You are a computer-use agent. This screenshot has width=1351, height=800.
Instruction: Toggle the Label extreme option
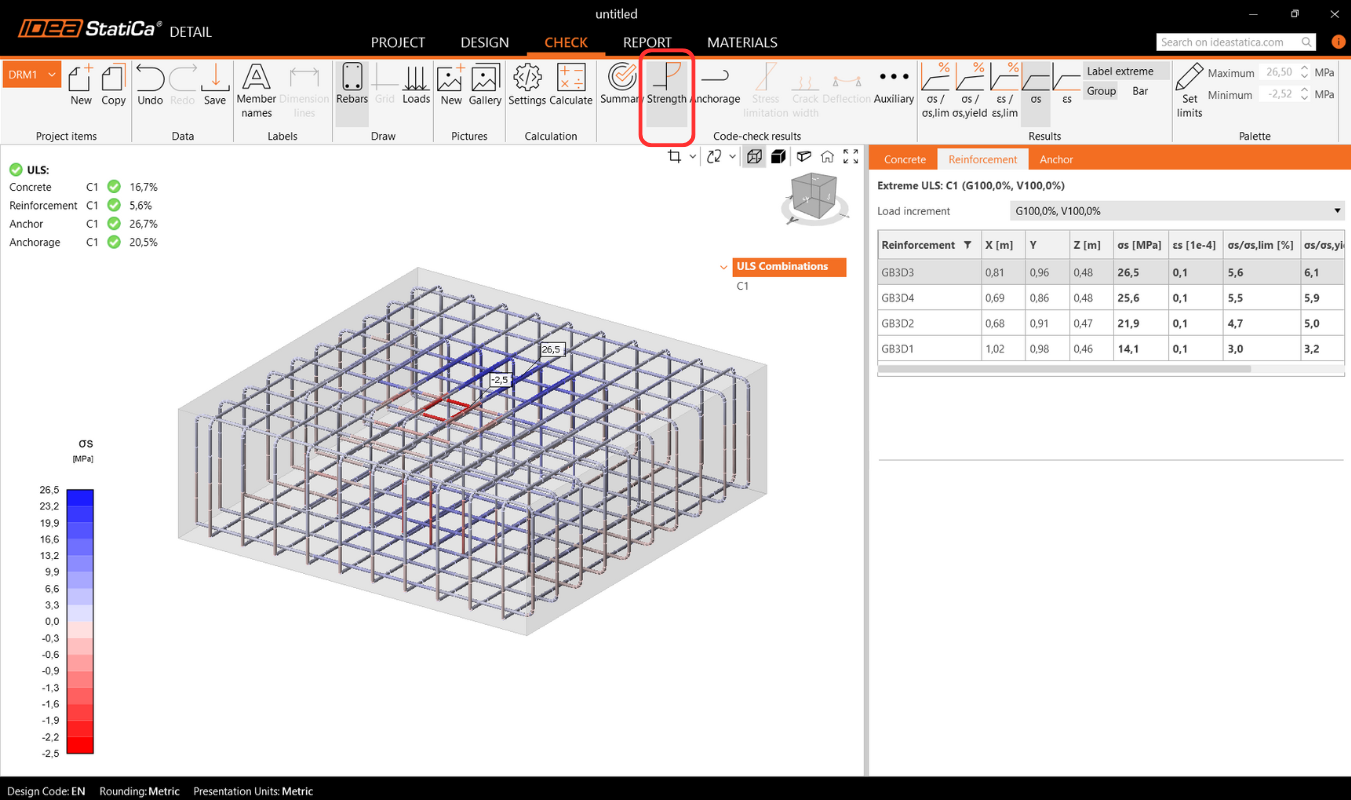1119,71
